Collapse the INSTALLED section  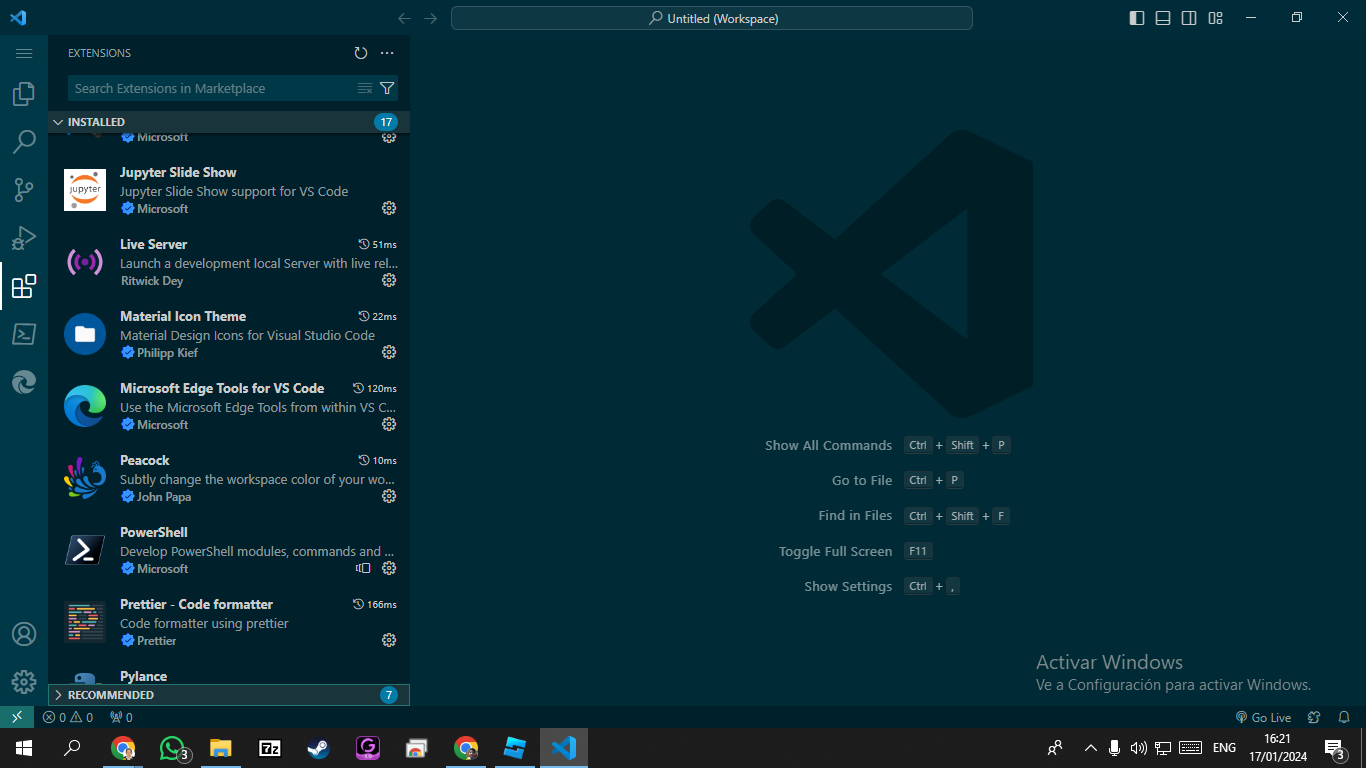(x=229, y=122)
